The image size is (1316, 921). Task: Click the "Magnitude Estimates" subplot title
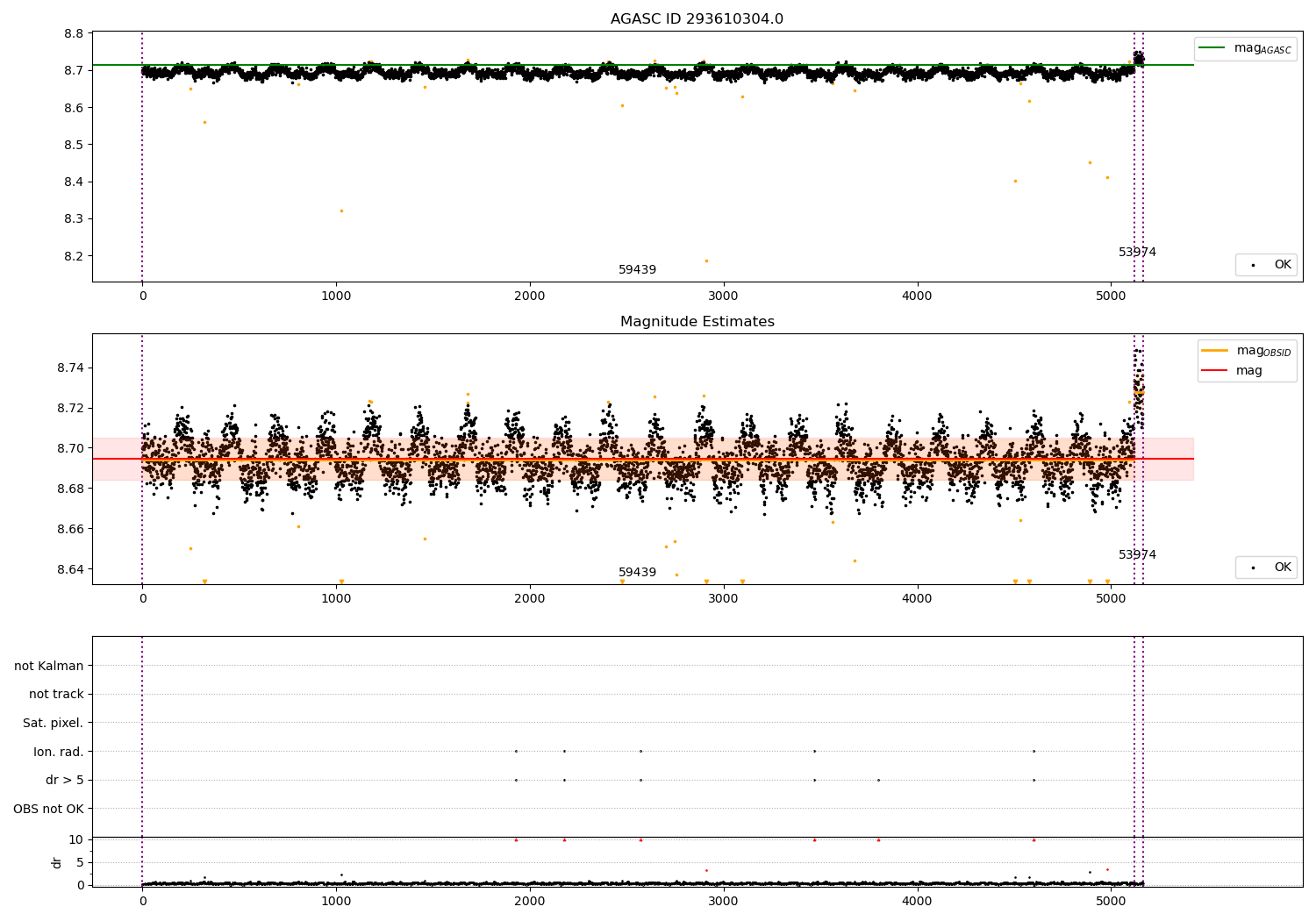tap(697, 322)
